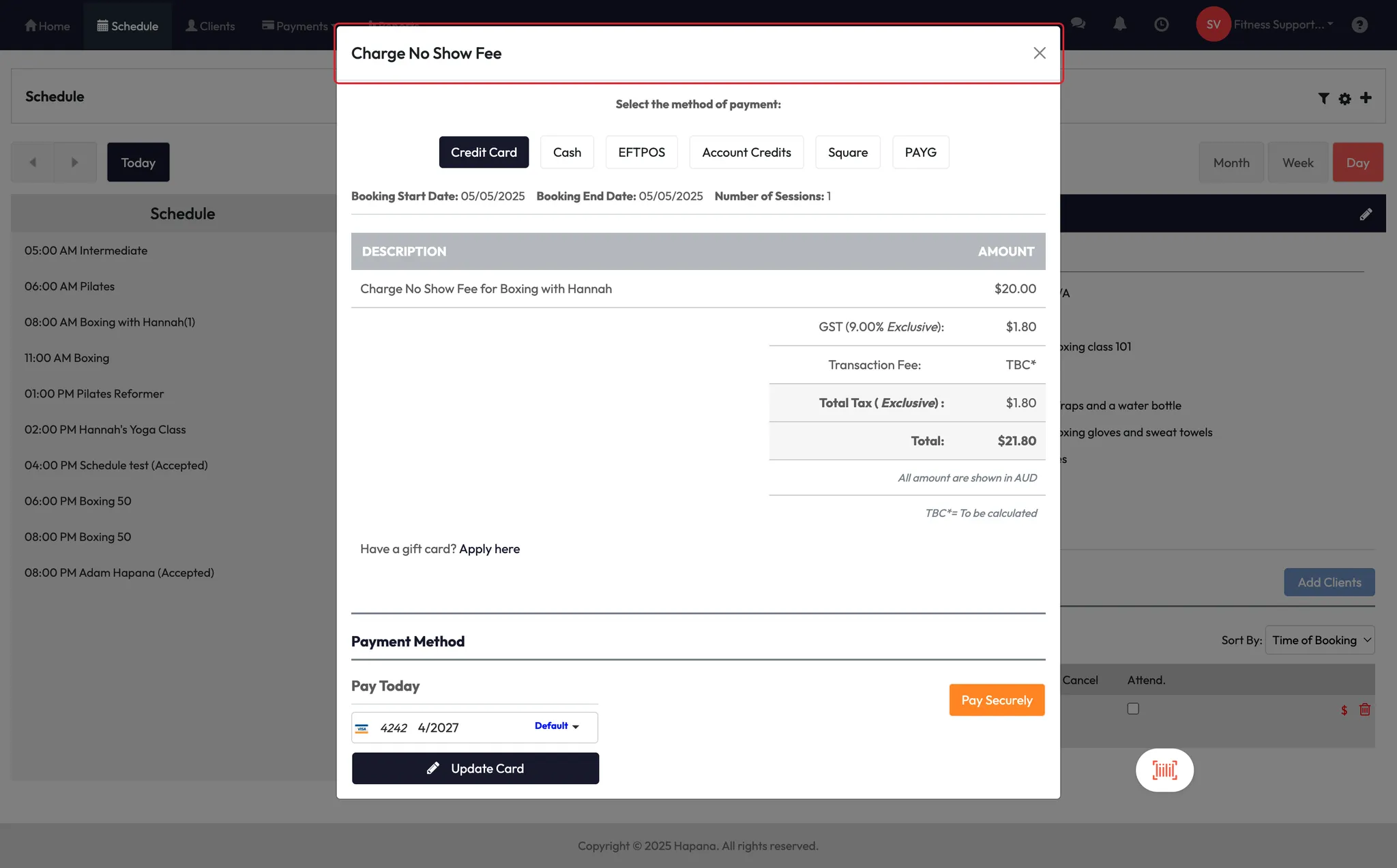Click the clock history icon
The height and width of the screenshot is (868, 1397).
click(1161, 25)
